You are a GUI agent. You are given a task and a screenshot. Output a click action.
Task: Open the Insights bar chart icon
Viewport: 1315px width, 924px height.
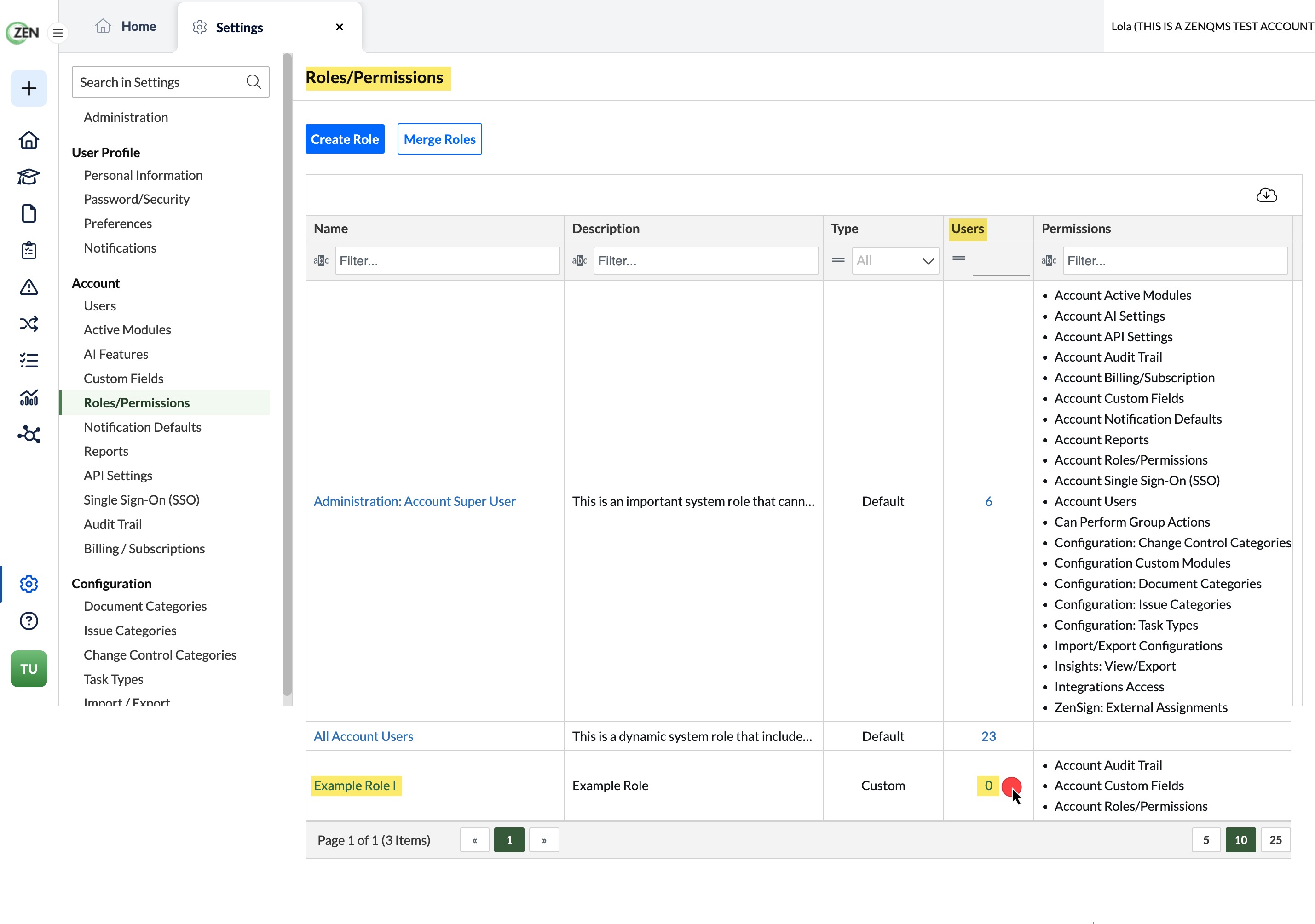pos(29,397)
